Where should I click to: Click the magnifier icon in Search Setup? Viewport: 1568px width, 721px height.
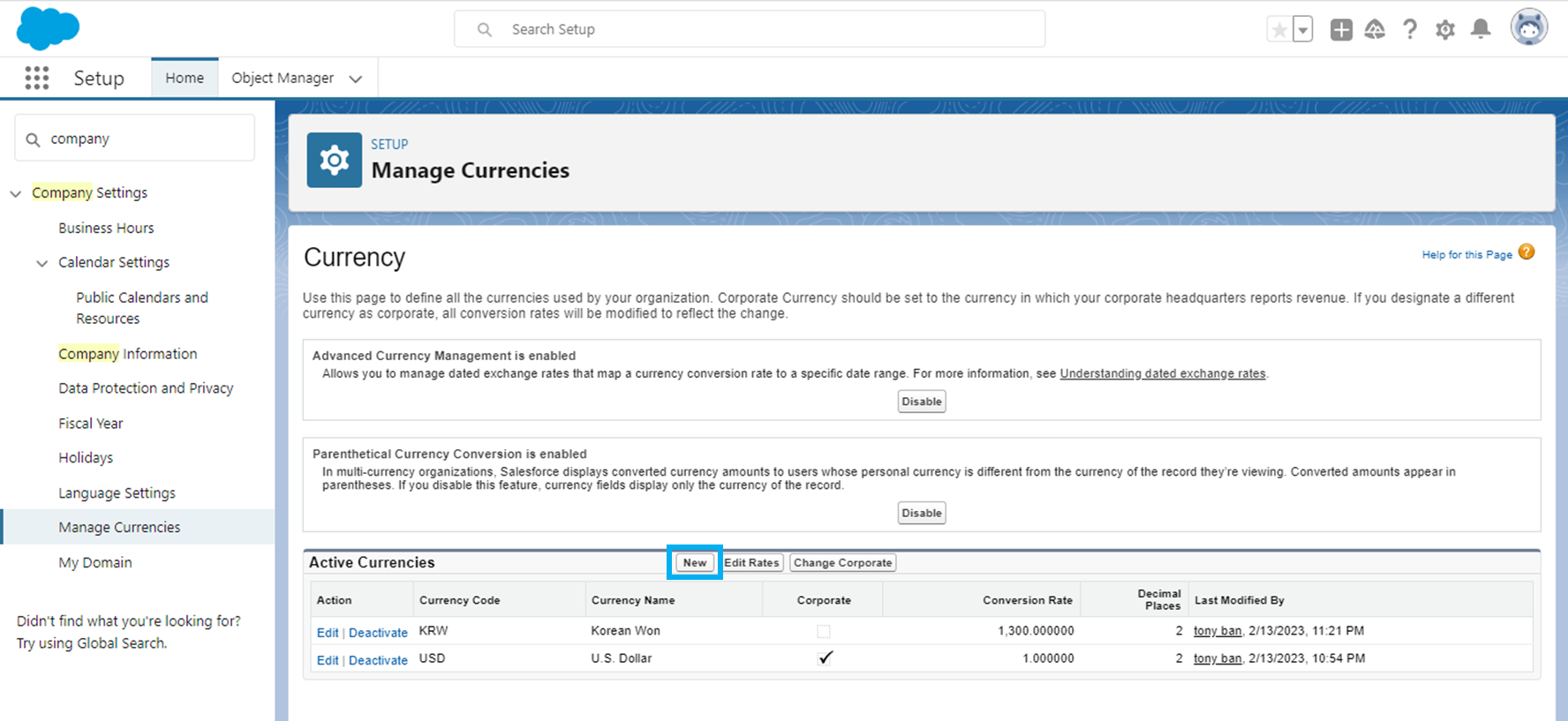(484, 29)
